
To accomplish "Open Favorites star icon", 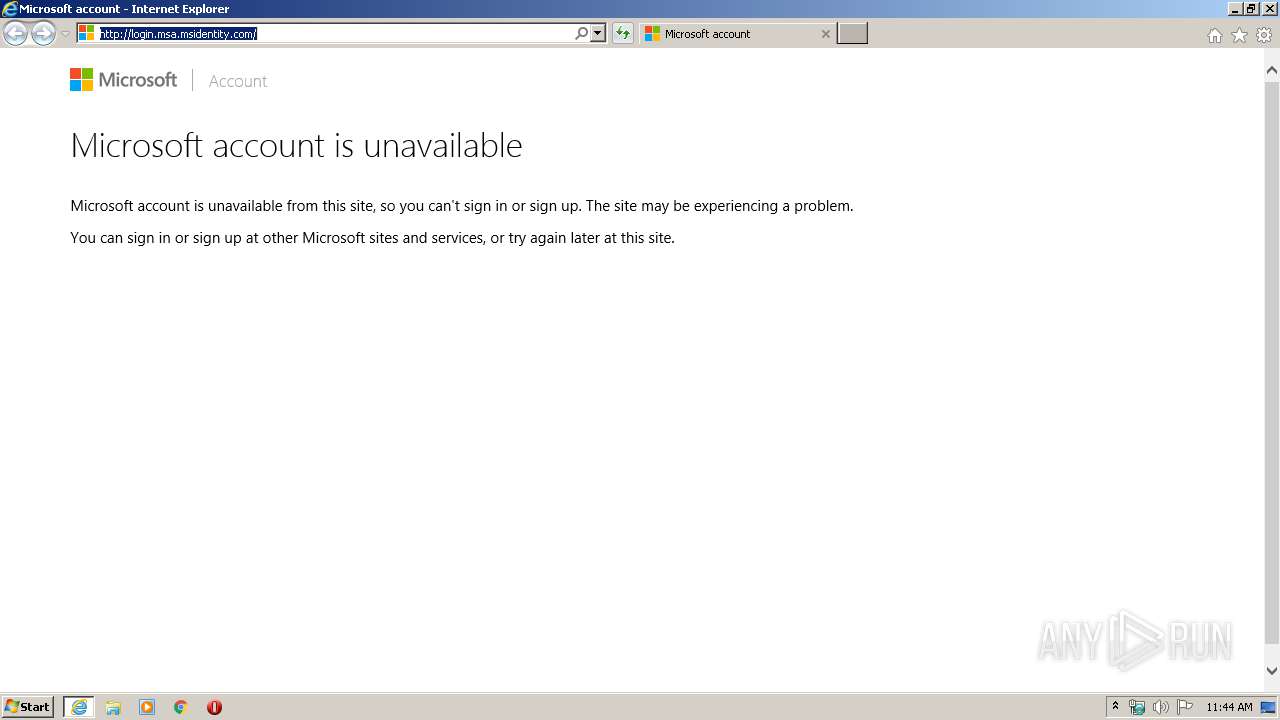I will point(1239,35).
